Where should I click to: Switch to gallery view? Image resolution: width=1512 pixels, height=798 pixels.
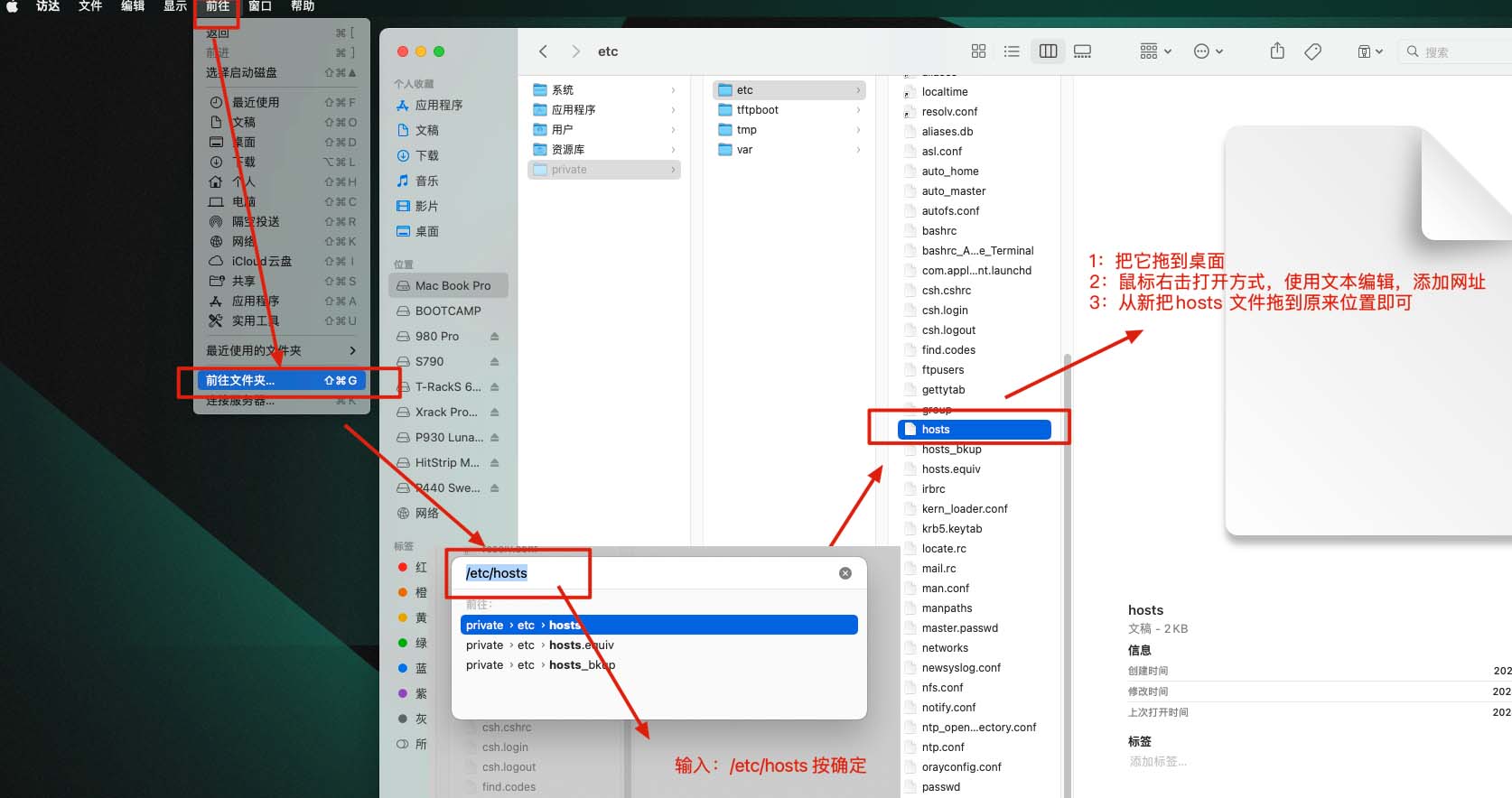1082,51
